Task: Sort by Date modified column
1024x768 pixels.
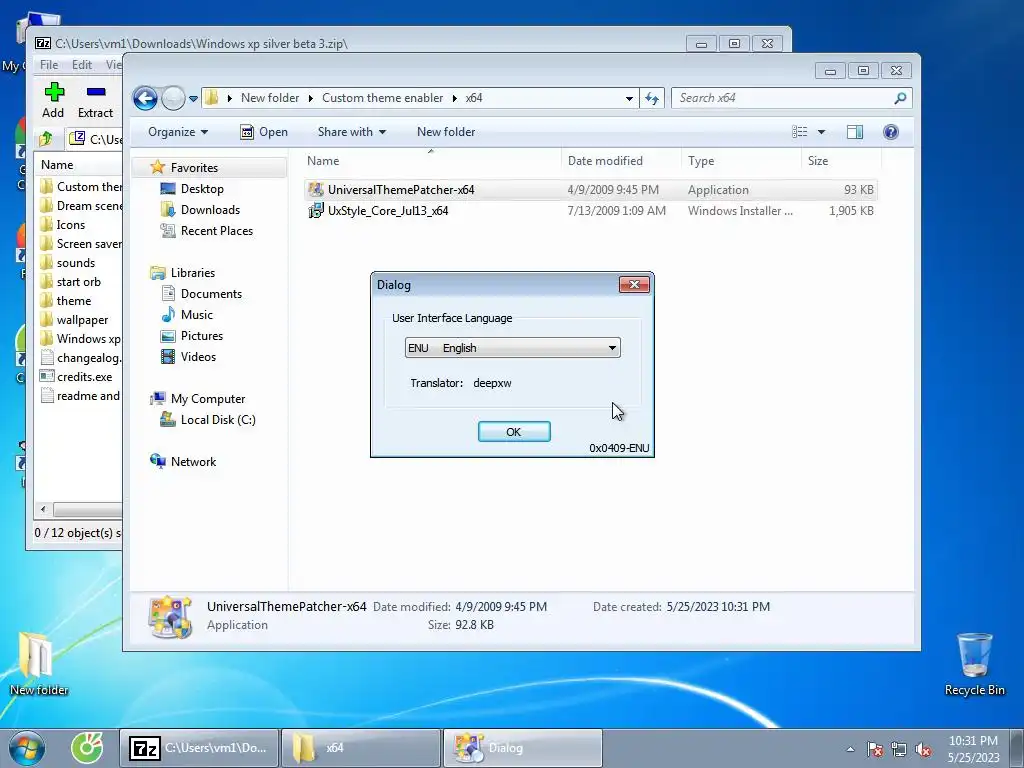Action: (x=621, y=161)
